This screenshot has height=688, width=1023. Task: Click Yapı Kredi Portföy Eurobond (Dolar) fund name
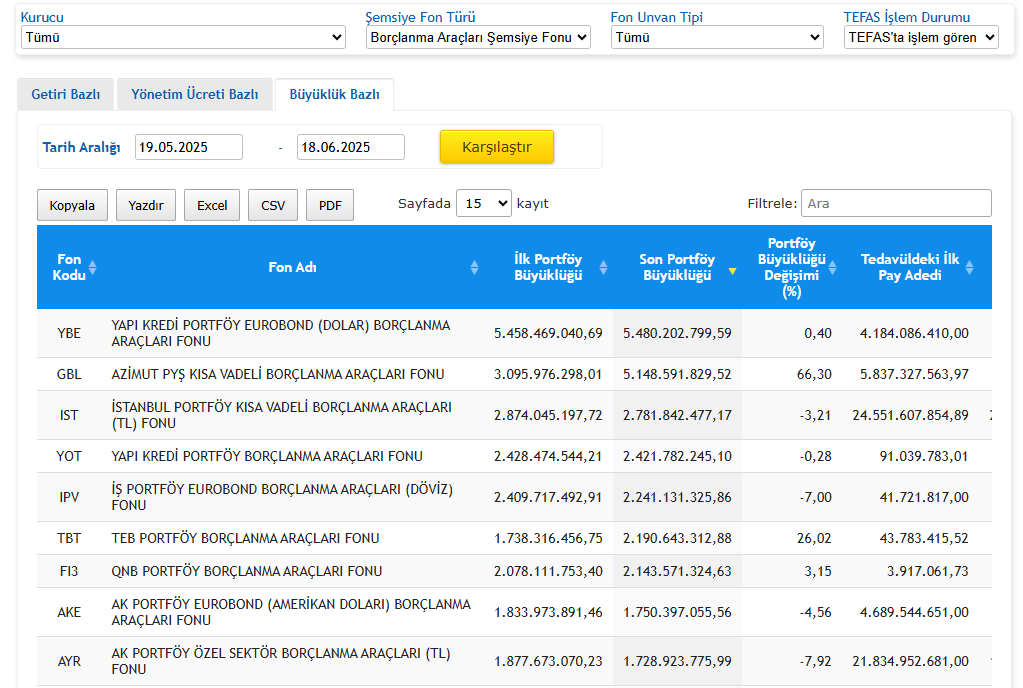[x=281, y=333]
